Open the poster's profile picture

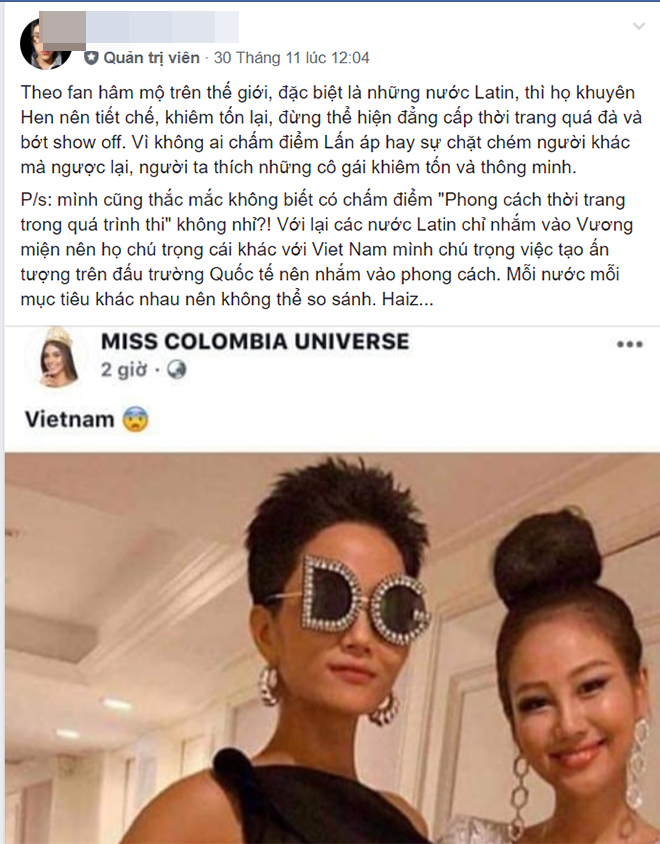tap(46, 44)
